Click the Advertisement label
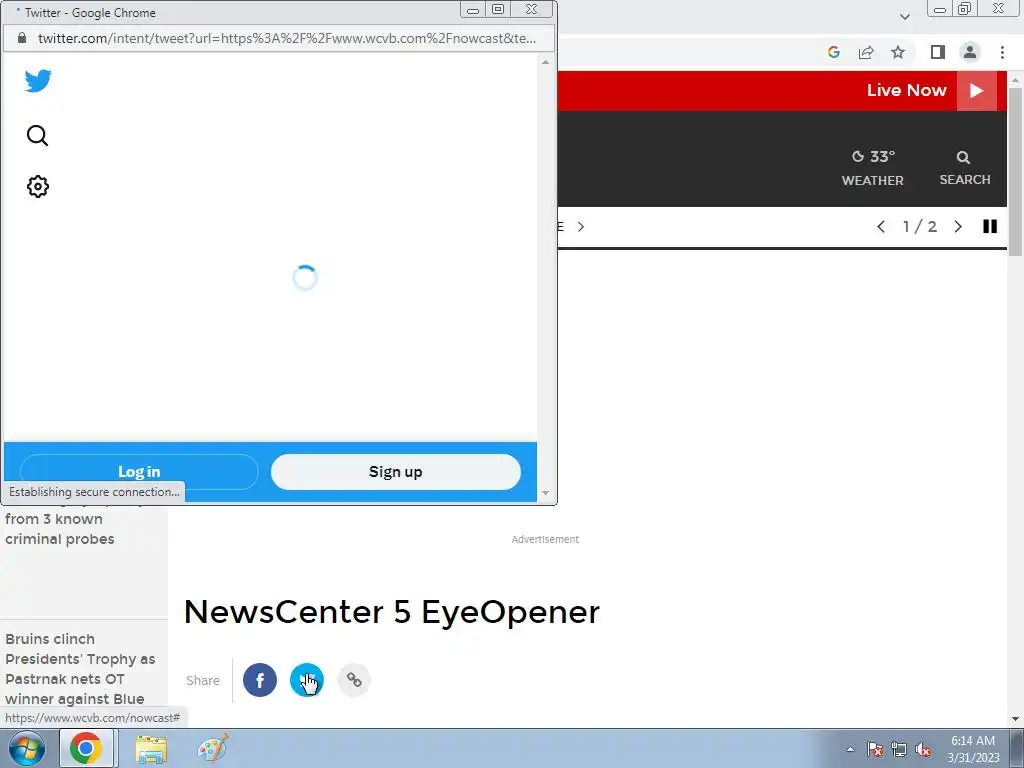Image resolution: width=1024 pixels, height=768 pixels. click(545, 539)
